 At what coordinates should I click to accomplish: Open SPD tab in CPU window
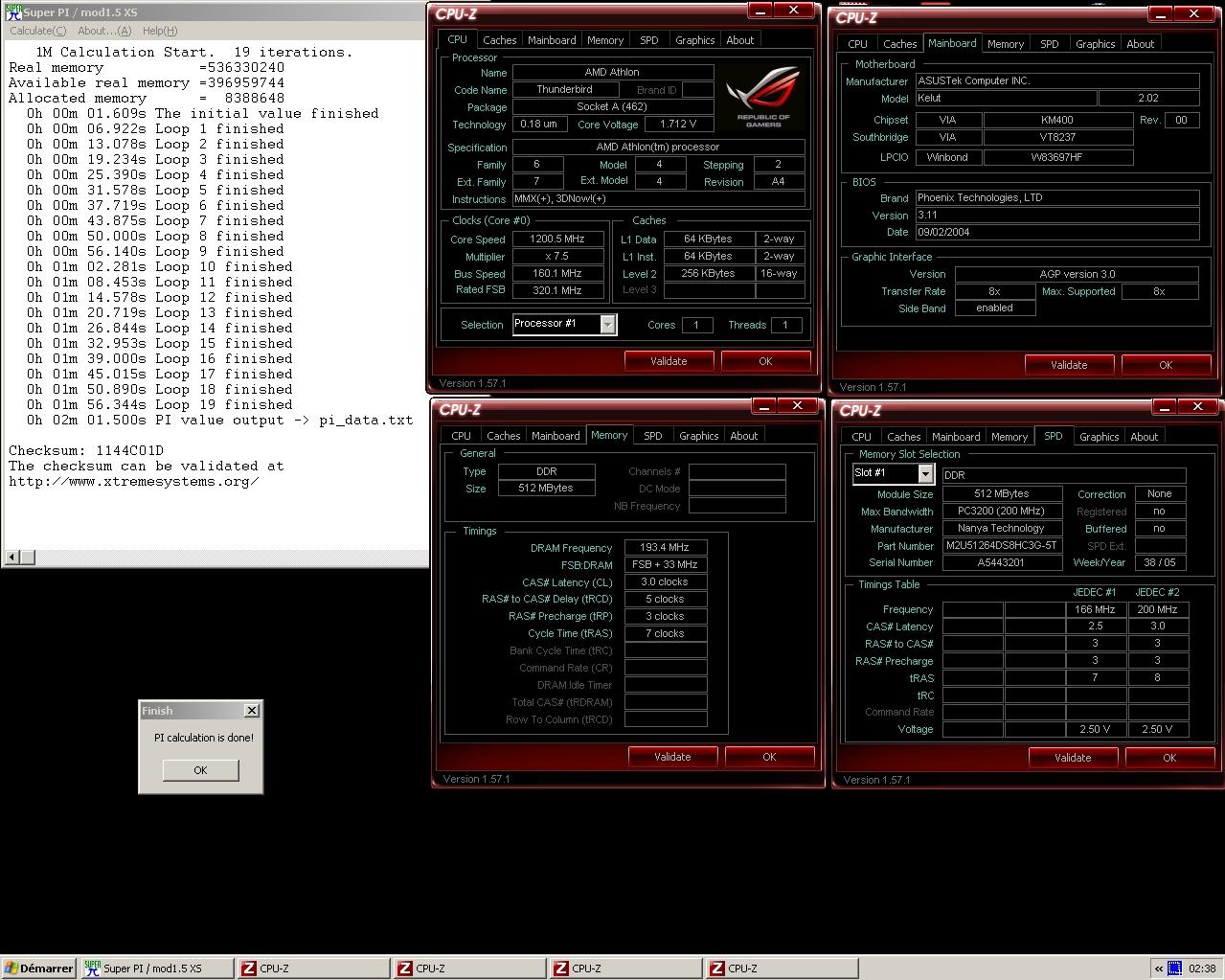(649, 40)
